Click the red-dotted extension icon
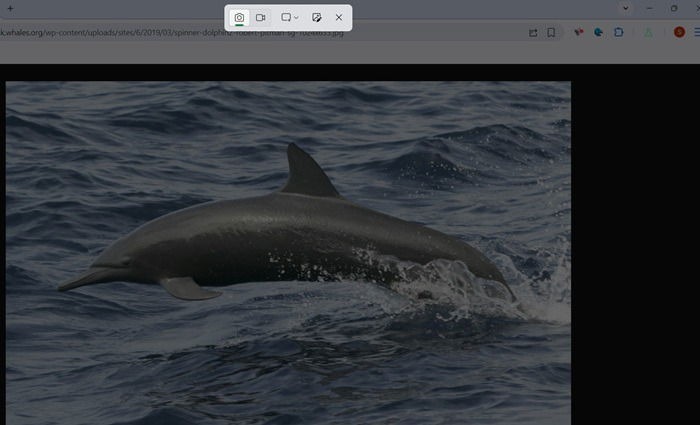The image size is (700, 425). point(578,32)
